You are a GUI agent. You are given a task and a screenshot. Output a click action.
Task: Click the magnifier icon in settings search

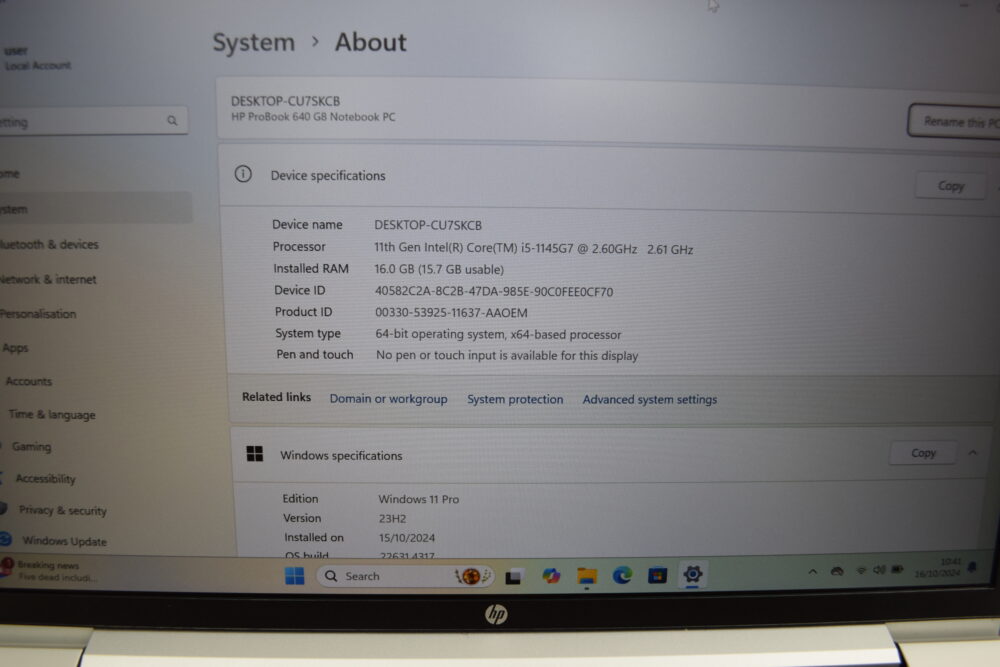click(x=172, y=121)
